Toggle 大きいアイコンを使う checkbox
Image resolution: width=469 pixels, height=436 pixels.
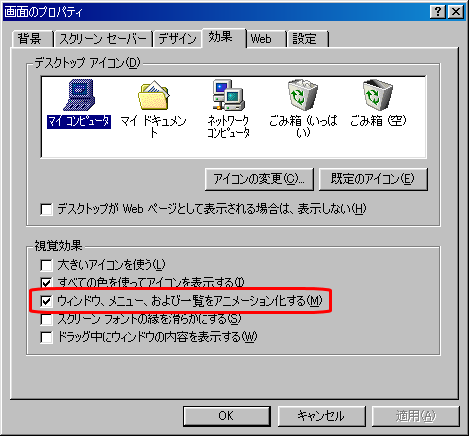tap(46, 265)
